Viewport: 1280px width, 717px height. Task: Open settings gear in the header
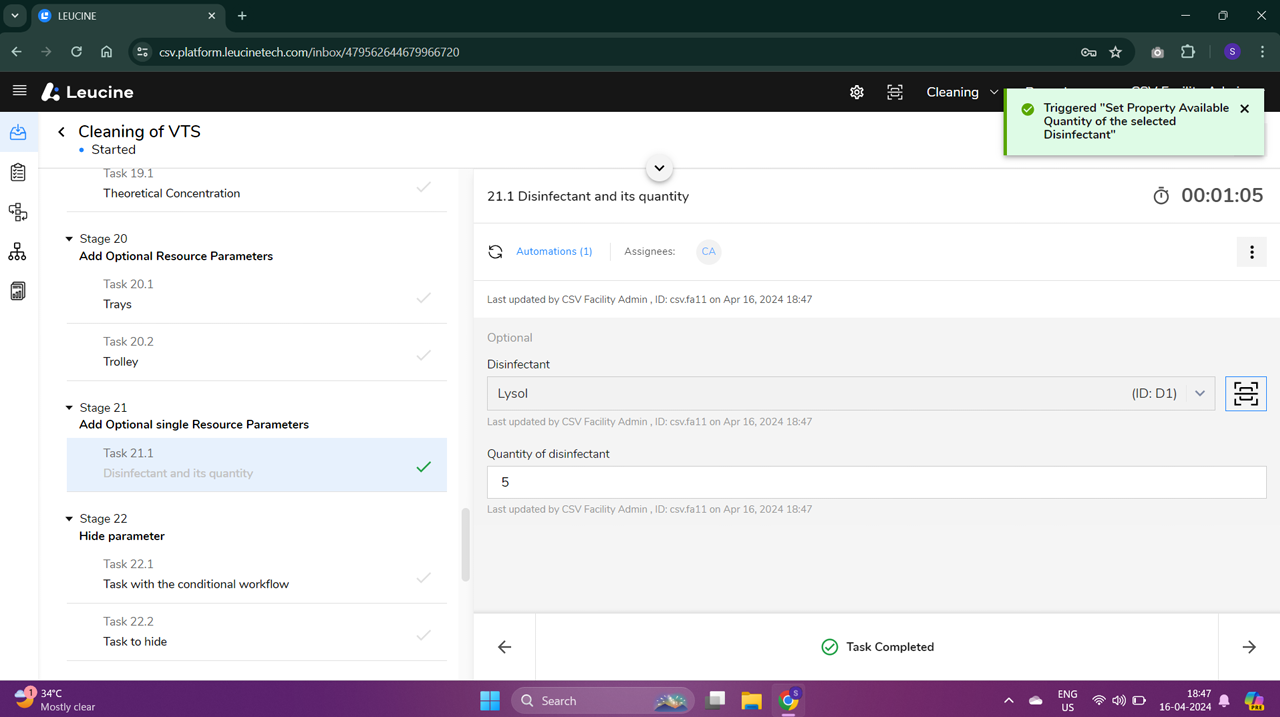coord(857,92)
